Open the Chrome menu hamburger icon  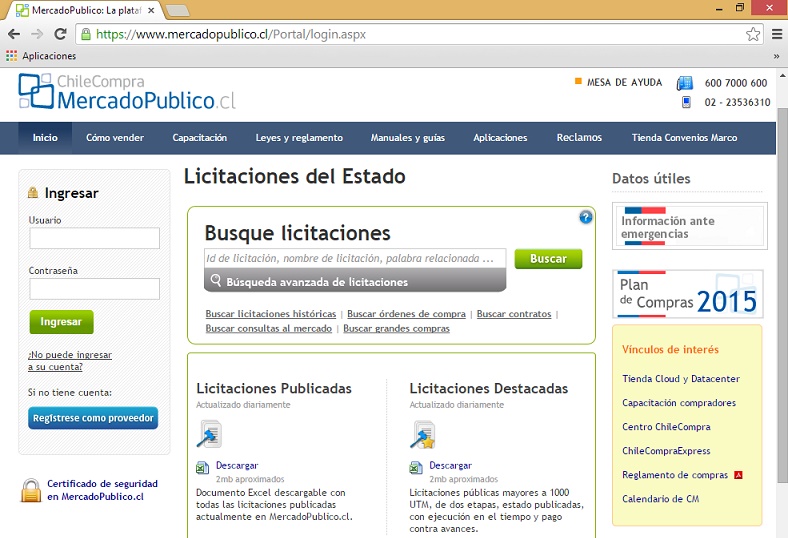click(x=777, y=34)
